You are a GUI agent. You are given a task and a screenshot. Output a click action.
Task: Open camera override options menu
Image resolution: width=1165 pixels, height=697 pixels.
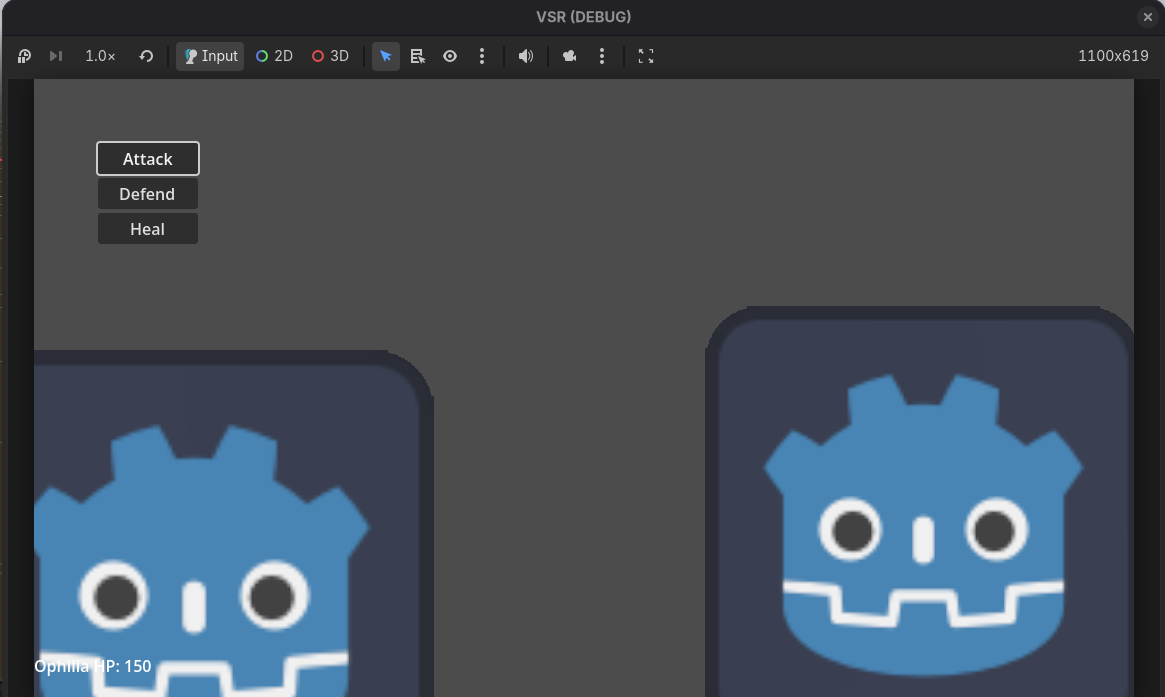coord(602,56)
